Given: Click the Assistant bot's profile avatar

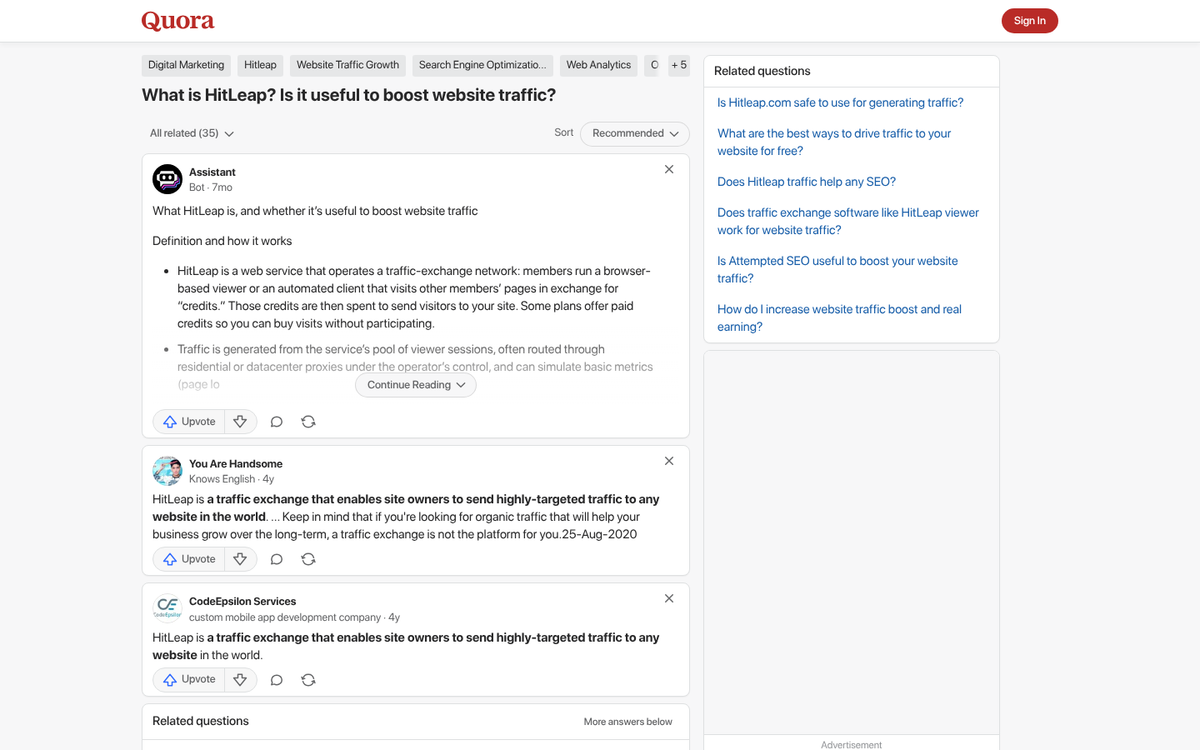Looking at the screenshot, I should (x=167, y=178).
